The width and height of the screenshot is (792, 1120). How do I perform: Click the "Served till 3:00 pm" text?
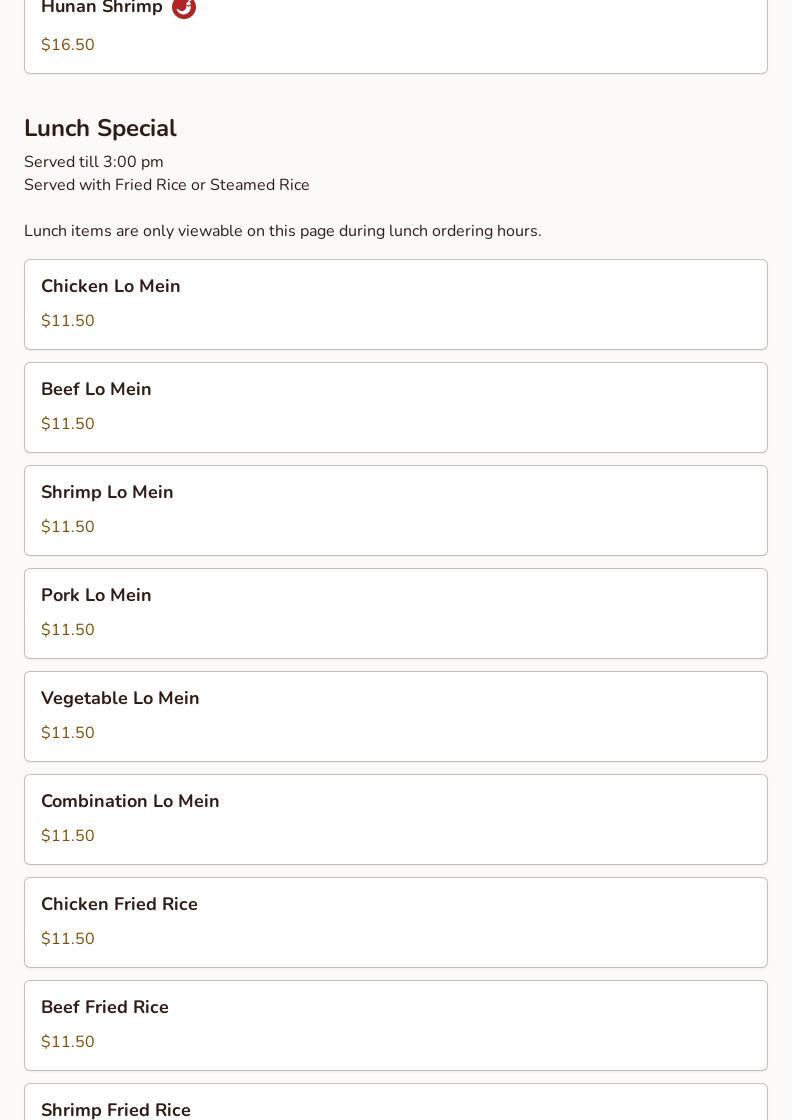click(x=94, y=162)
